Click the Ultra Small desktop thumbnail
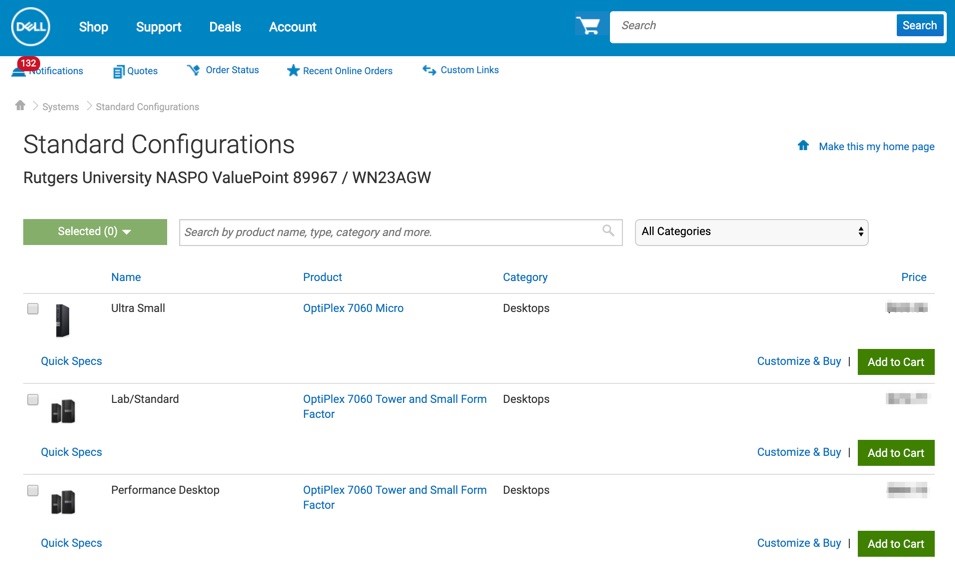955x565 pixels. tap(63, 320)
